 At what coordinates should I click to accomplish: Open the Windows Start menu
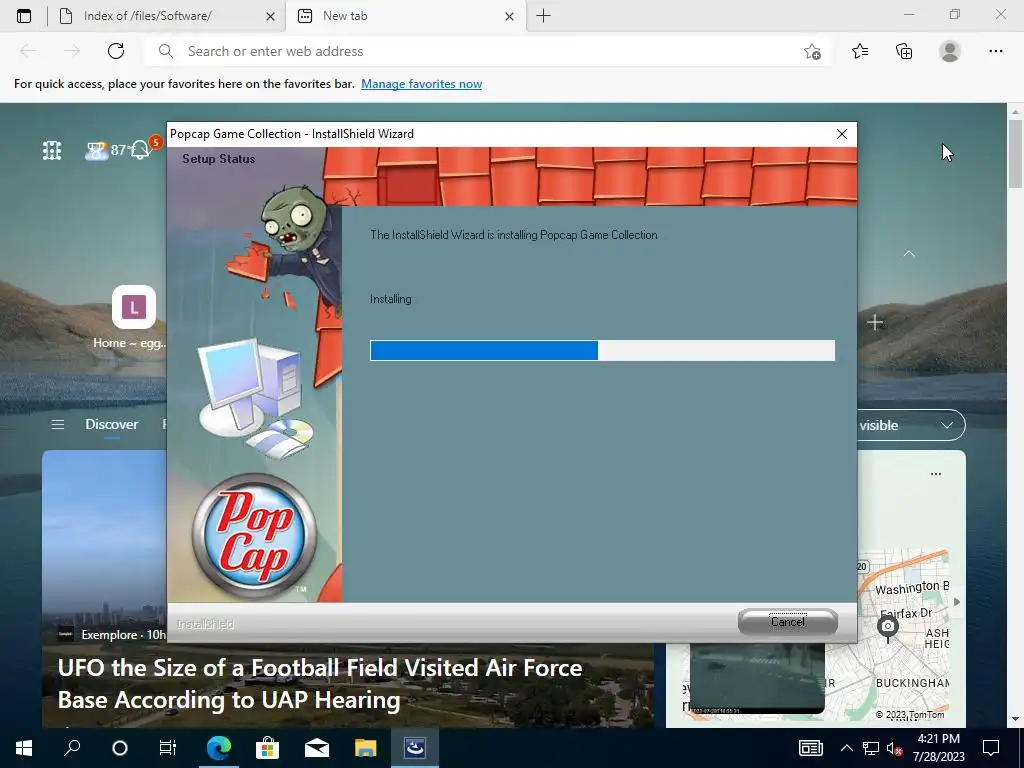coord(24,748)
